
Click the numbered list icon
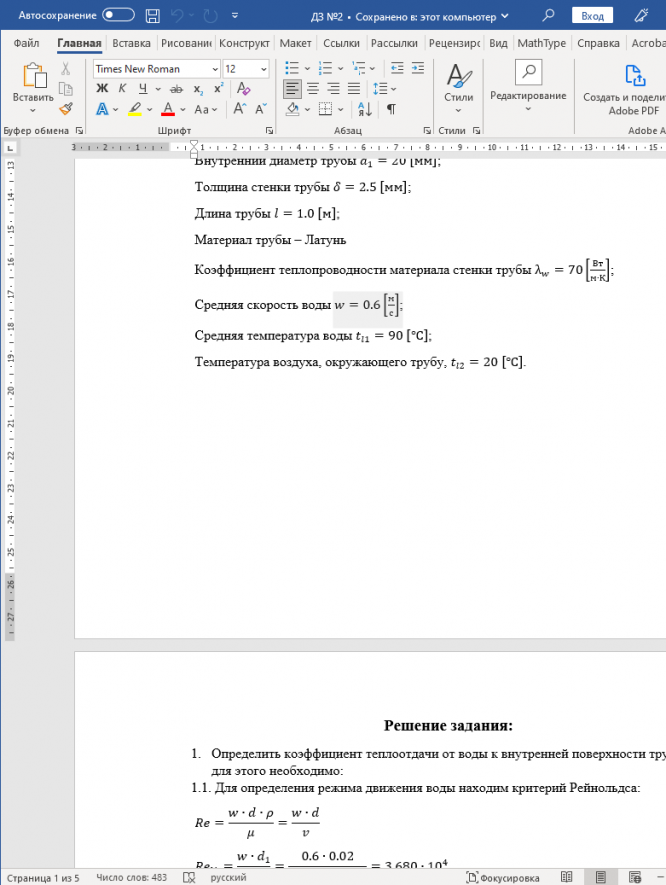click(325, 68)
